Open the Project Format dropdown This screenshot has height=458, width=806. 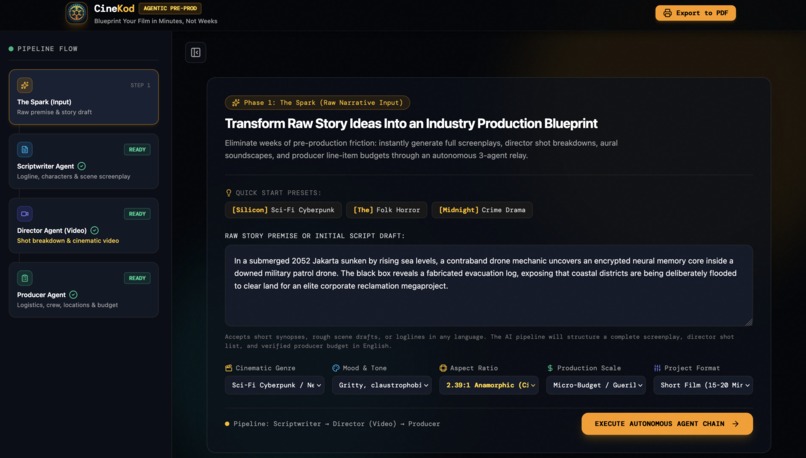(x=703, y=385)
